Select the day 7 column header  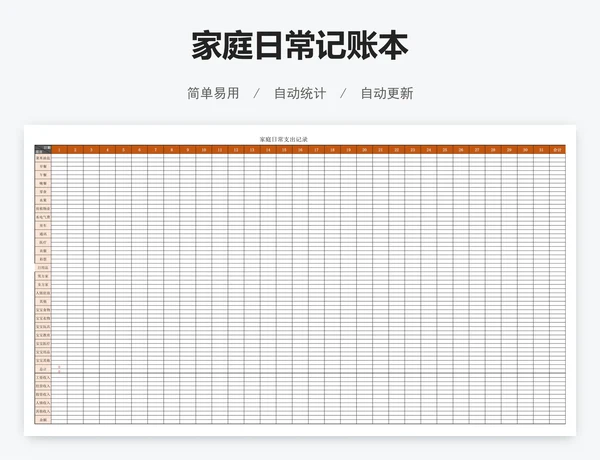pyautogui.click(x=156, y=150)
